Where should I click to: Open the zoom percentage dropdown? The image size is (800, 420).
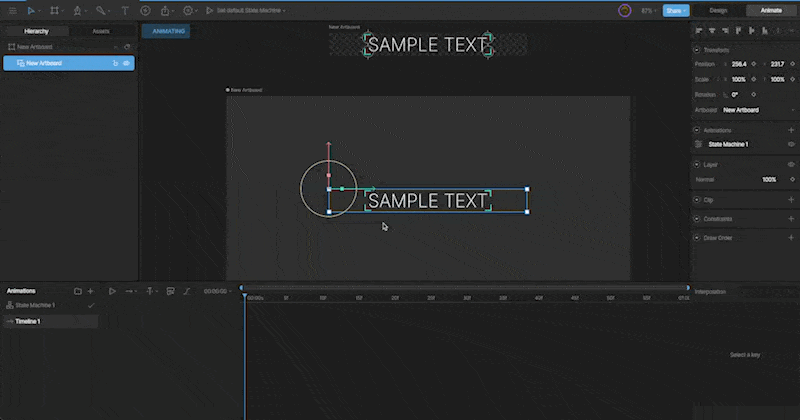pyautogui.click(x=648, y=11)
